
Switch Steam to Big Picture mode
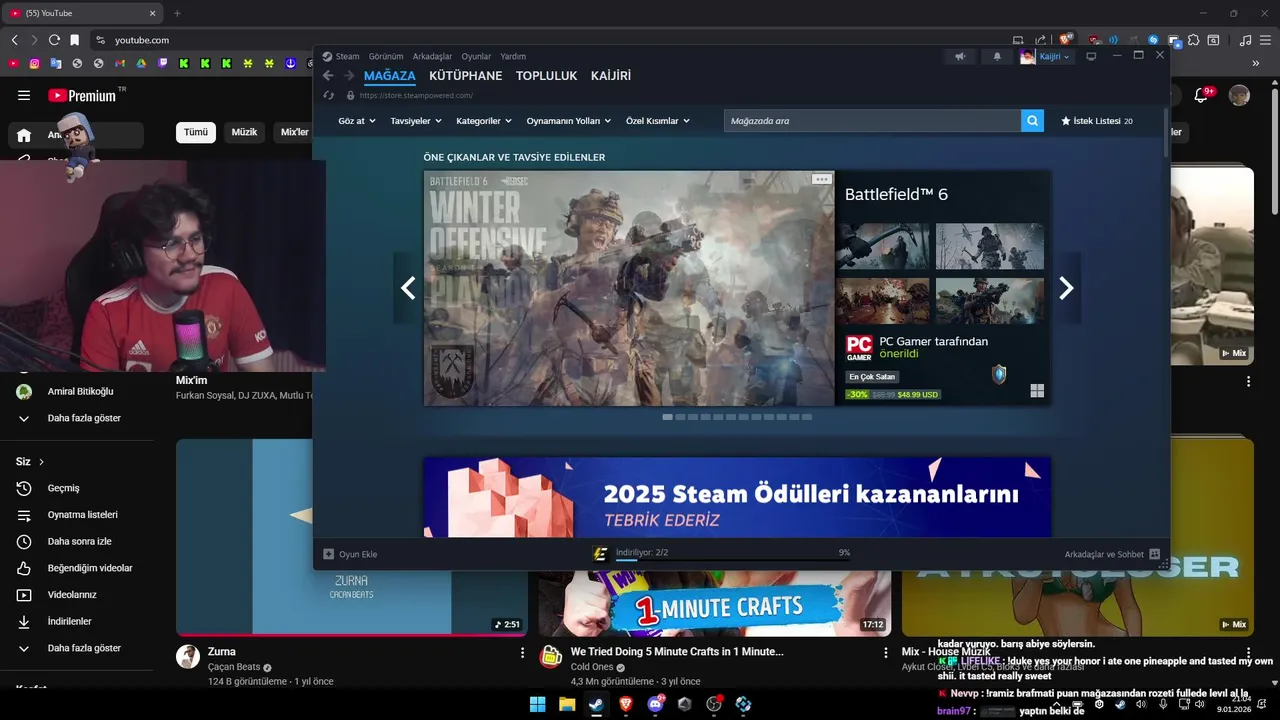pyautogui.click(x=1091, y=57)
